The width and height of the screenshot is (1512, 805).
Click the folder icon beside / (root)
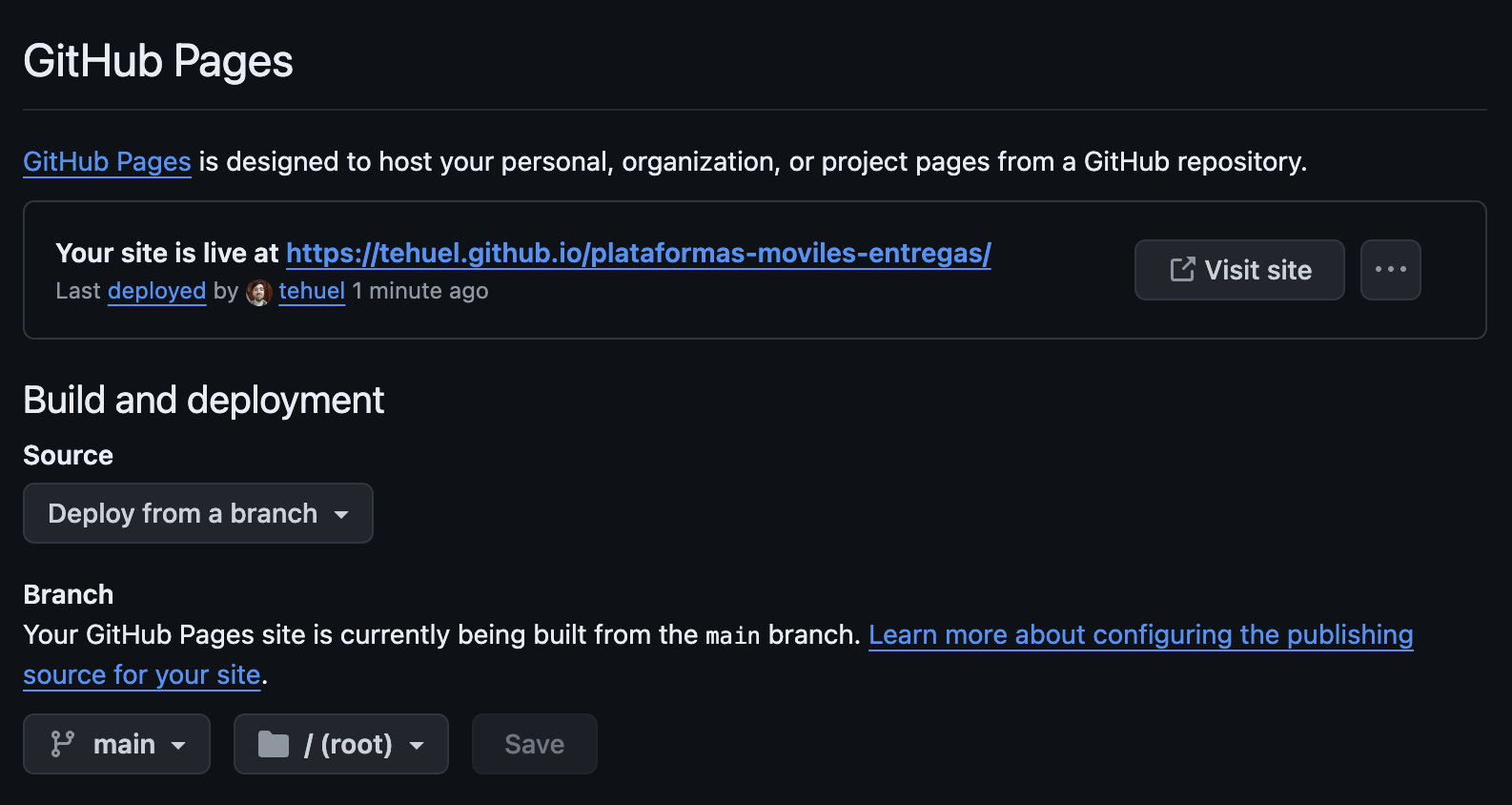[274, 744]
